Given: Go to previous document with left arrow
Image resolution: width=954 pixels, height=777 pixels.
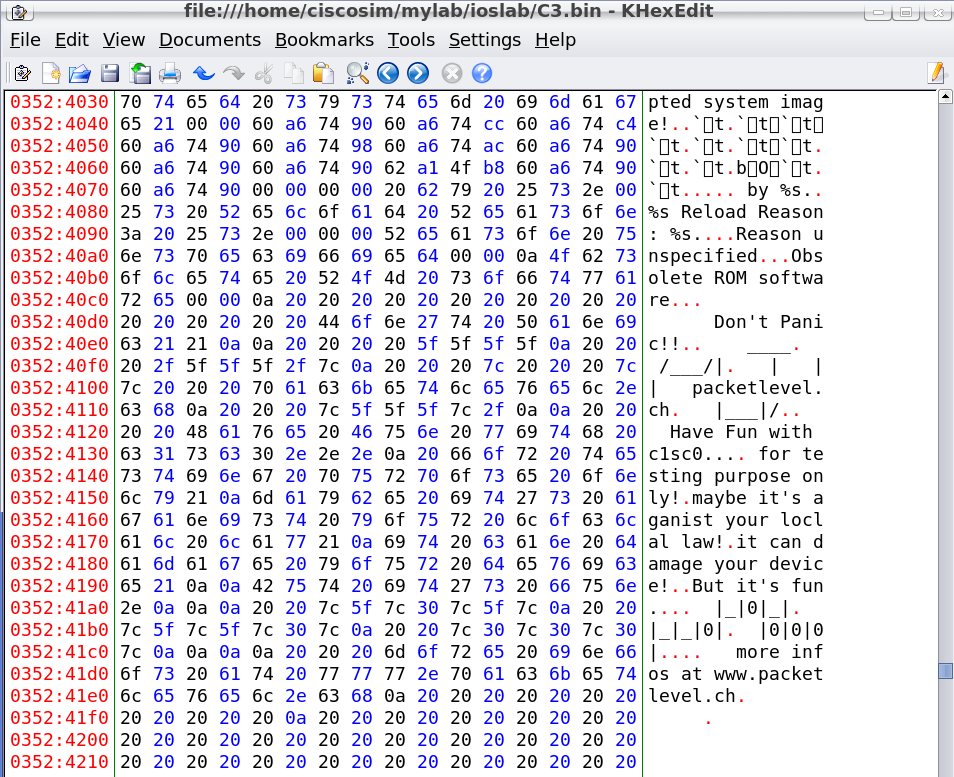Looking at the screenshot, I should [388, 73].
